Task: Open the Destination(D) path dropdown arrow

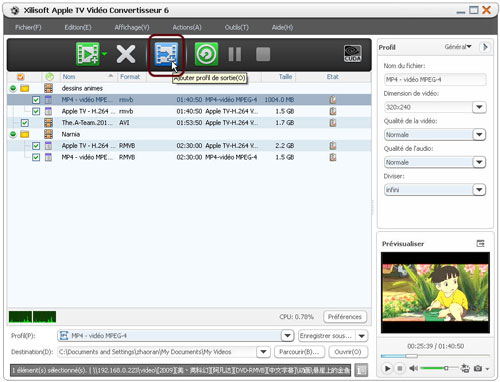Action: 263,352
